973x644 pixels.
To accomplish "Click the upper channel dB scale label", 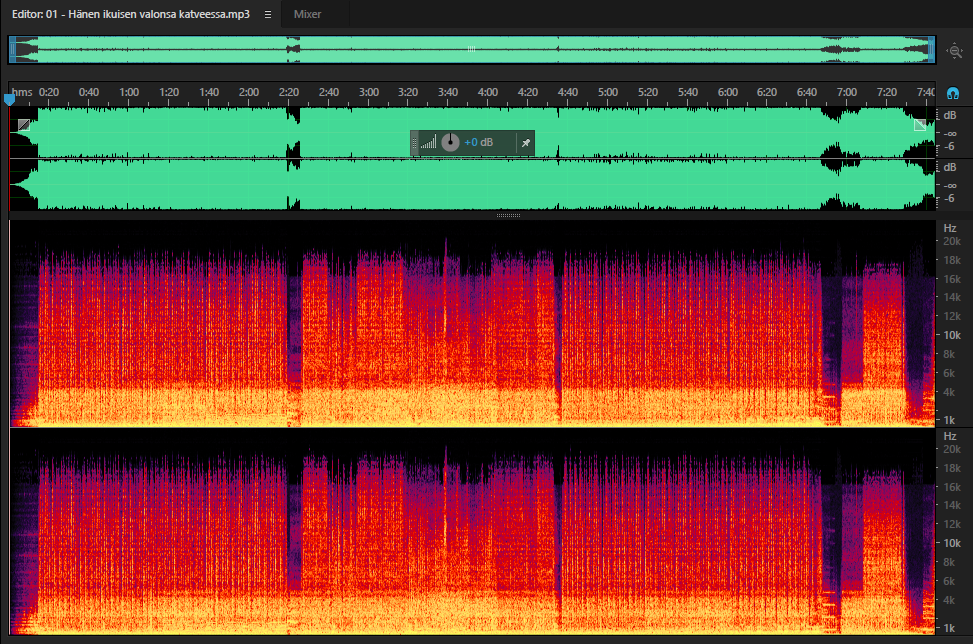I will pyautogui.click(x=950, y=115).
